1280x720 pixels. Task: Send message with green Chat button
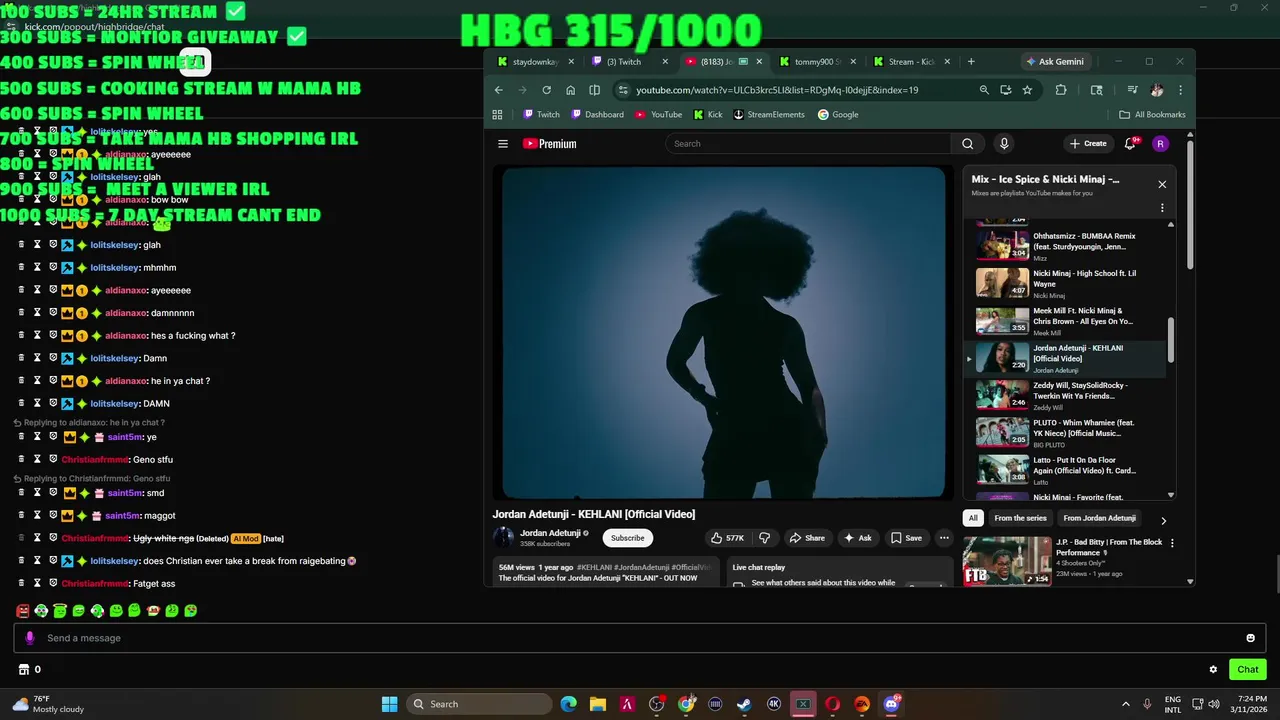[x=1247, y=670]
